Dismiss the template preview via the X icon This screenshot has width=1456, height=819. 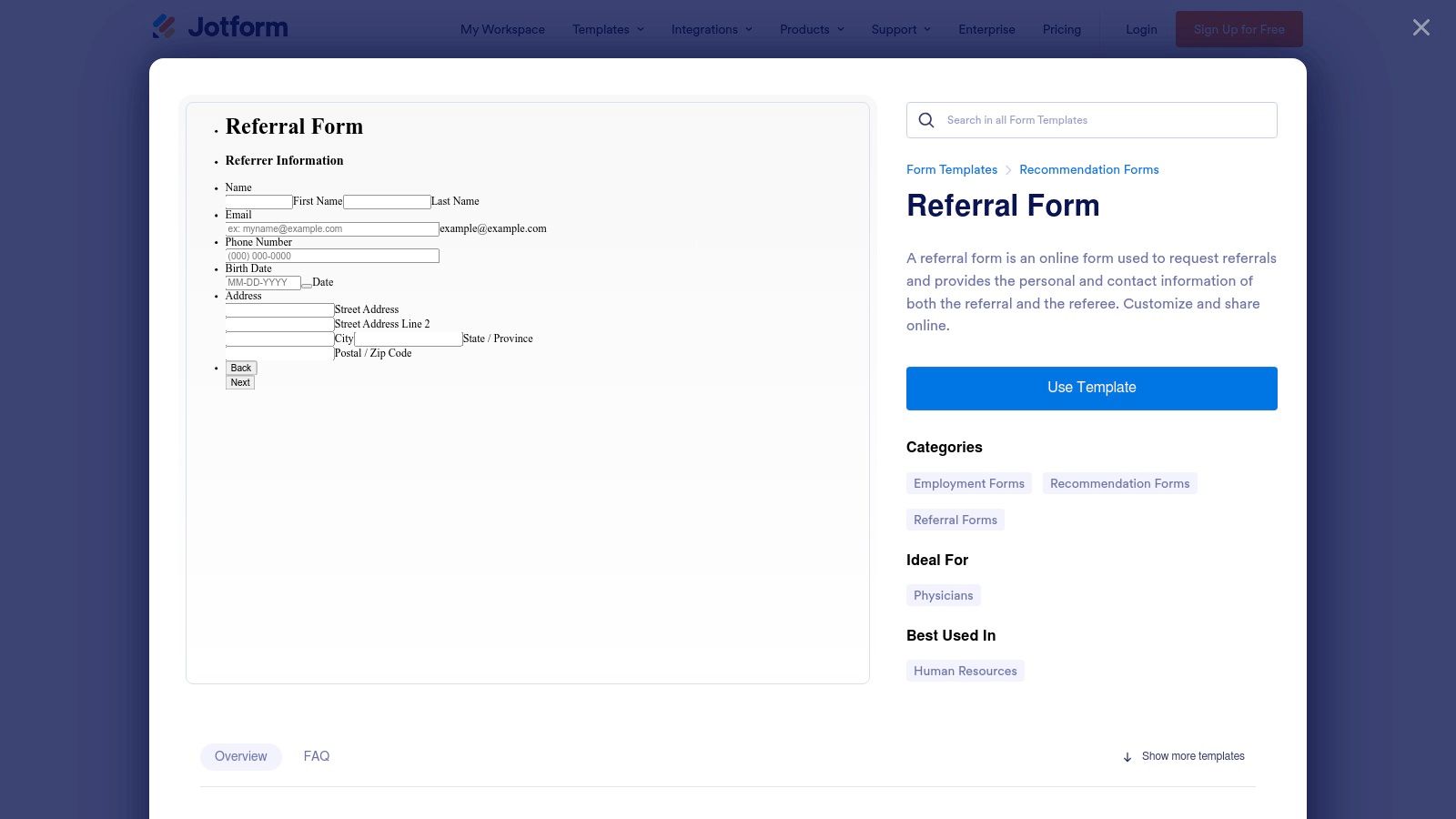pos(1421,27)
